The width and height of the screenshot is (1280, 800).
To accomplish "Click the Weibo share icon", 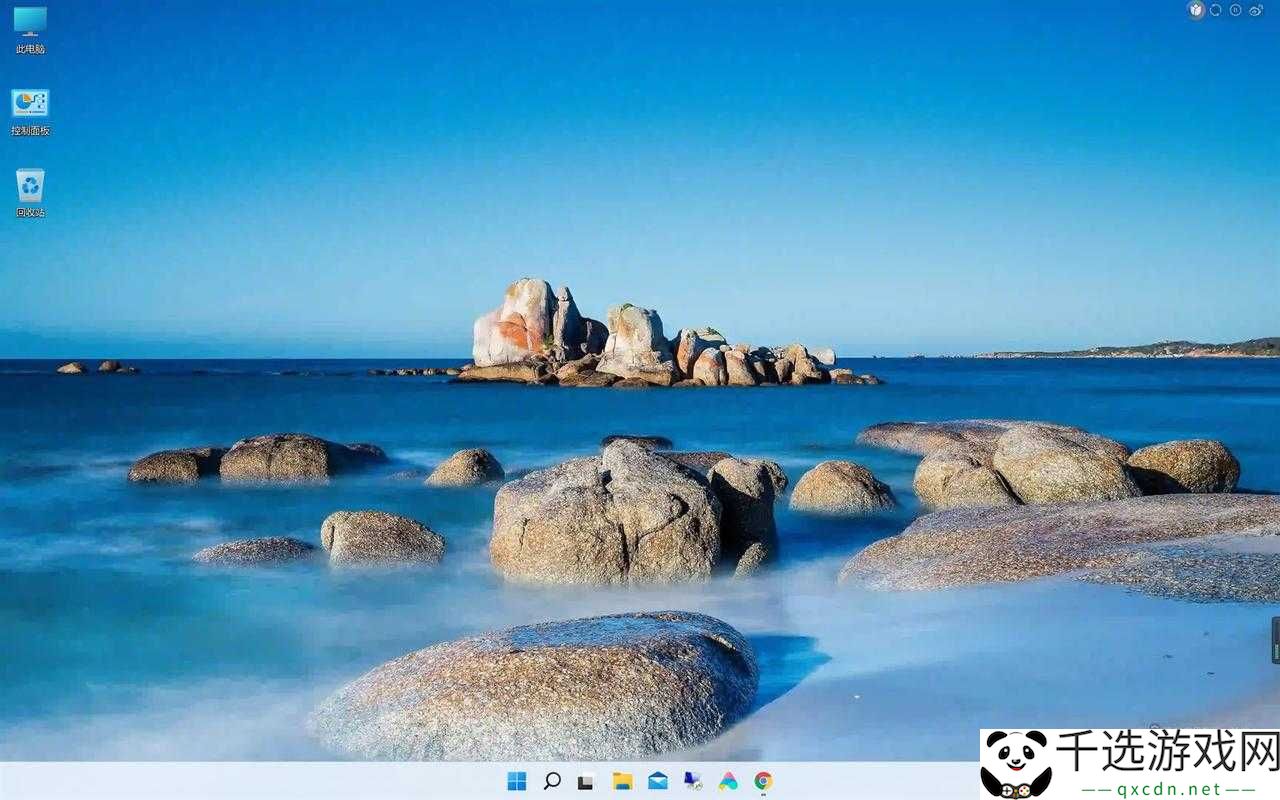I will pyautogui.click(x=1256, y=10).
